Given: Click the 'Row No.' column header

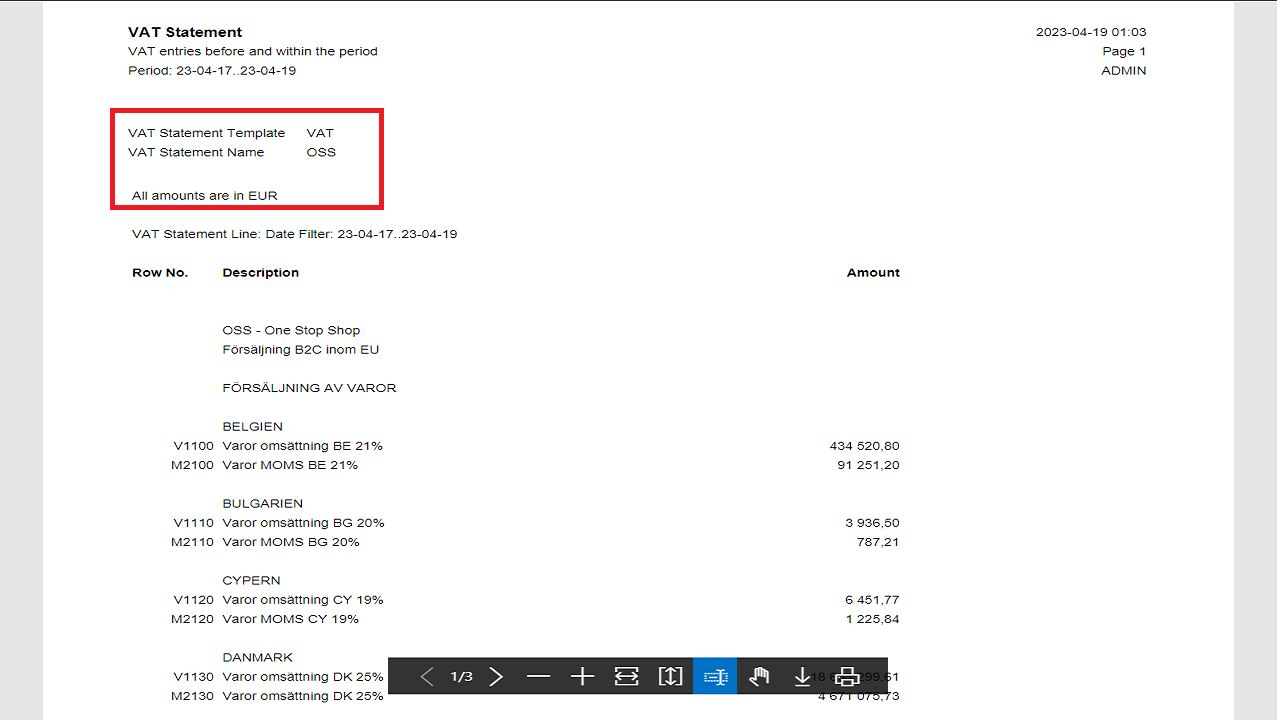Looking at the screenshot, I should point(160,272).
